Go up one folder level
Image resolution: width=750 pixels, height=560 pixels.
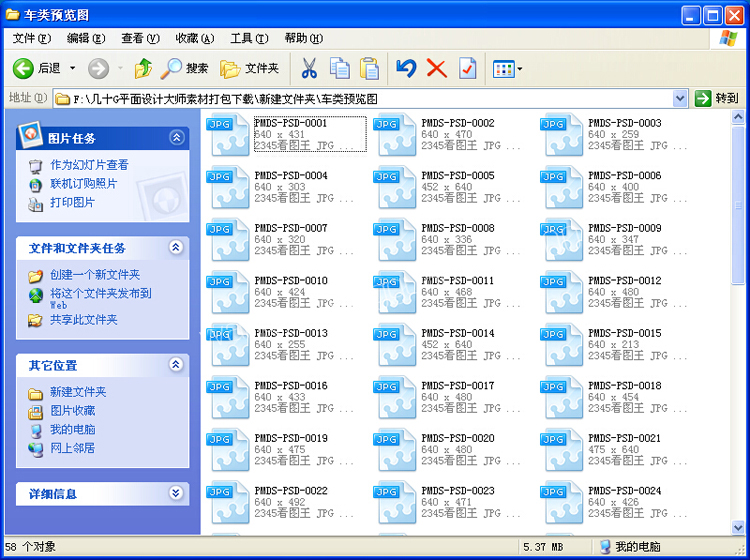[x=143, y=69]
